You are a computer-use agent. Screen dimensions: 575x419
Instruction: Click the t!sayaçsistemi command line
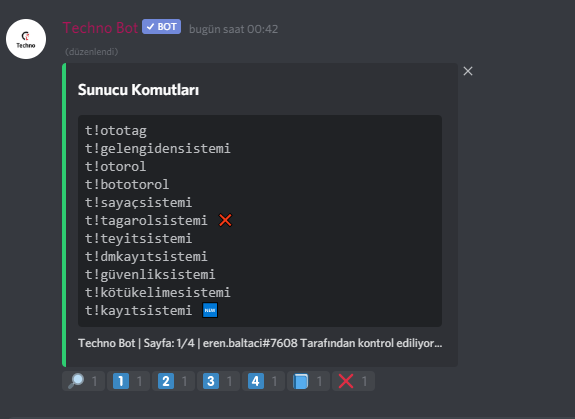pyautogui.click(x=138, y=203)
